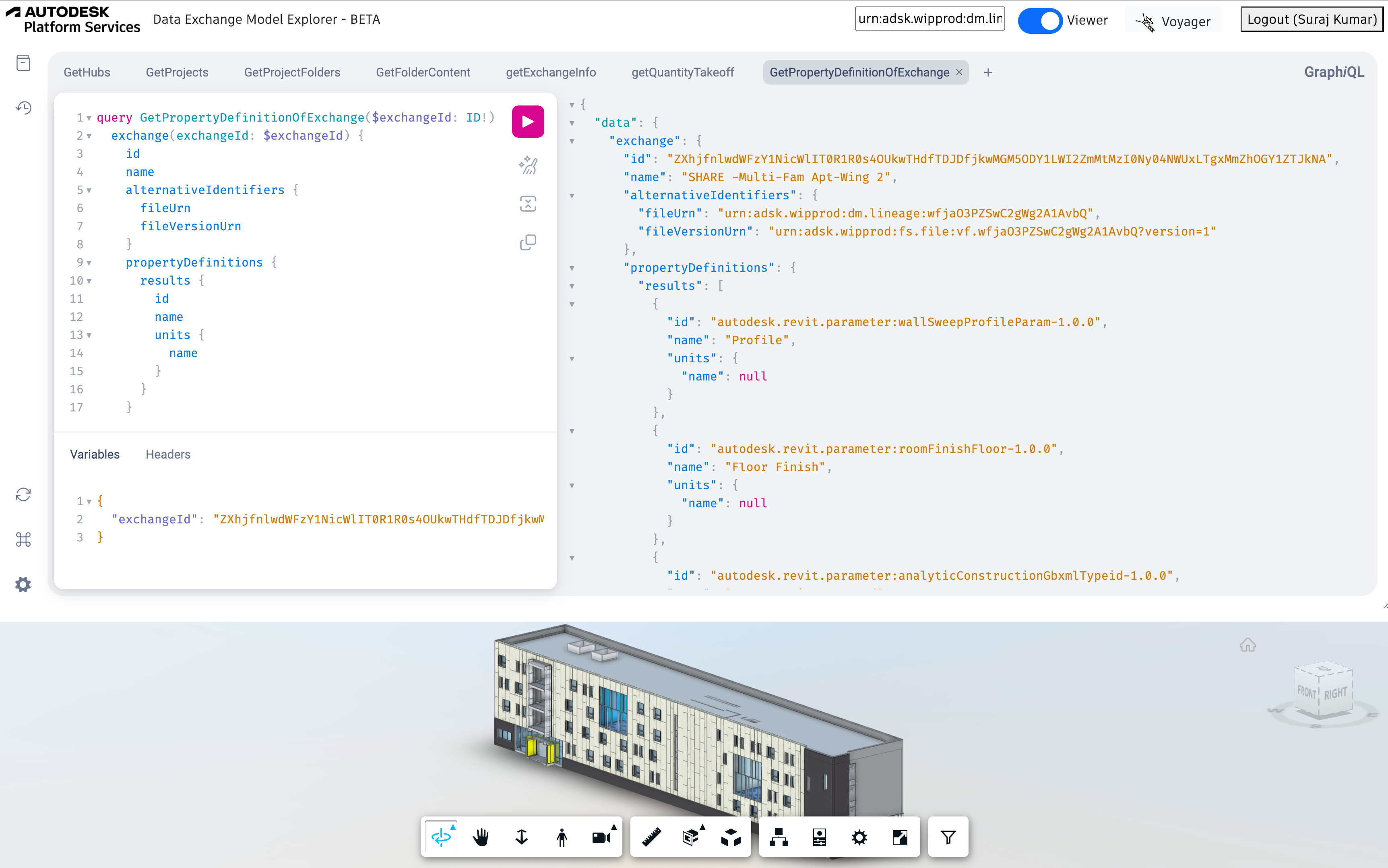Click Logout (Suraj Kumar) button

tap(1312, 19)
